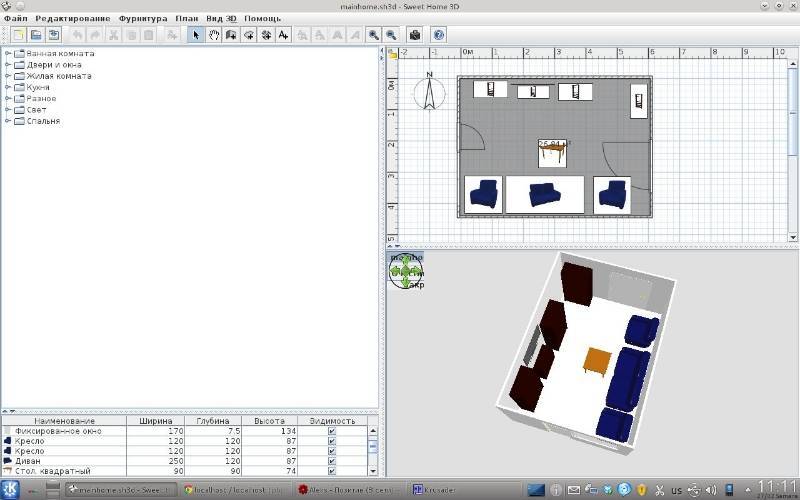Expand the Спальня tree node
Image resolution: width=800 pixels, height=500 pixels.
pyautogui.click(x=8, y=121)
